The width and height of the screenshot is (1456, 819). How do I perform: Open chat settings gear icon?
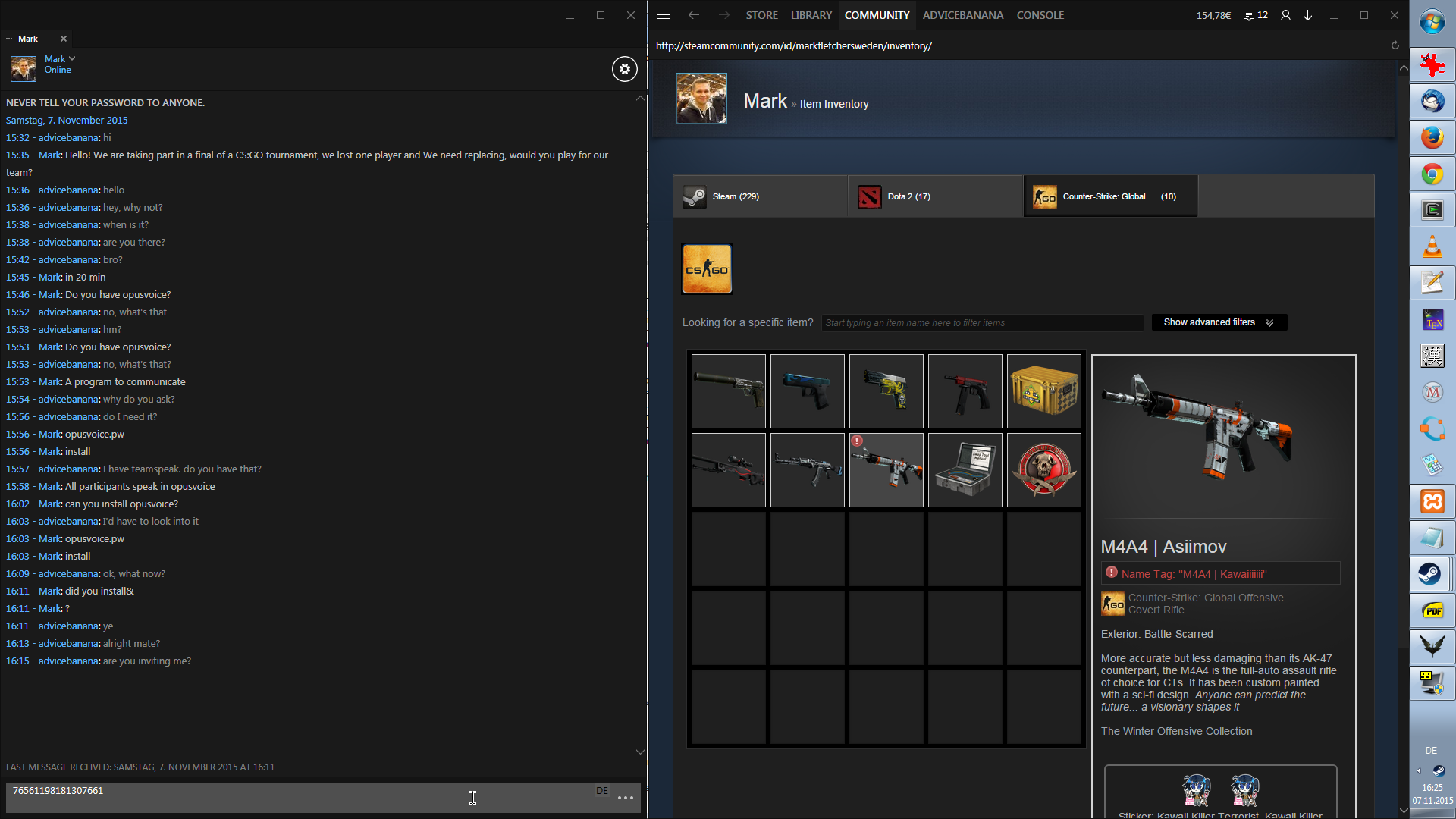(x=624, y=69)
